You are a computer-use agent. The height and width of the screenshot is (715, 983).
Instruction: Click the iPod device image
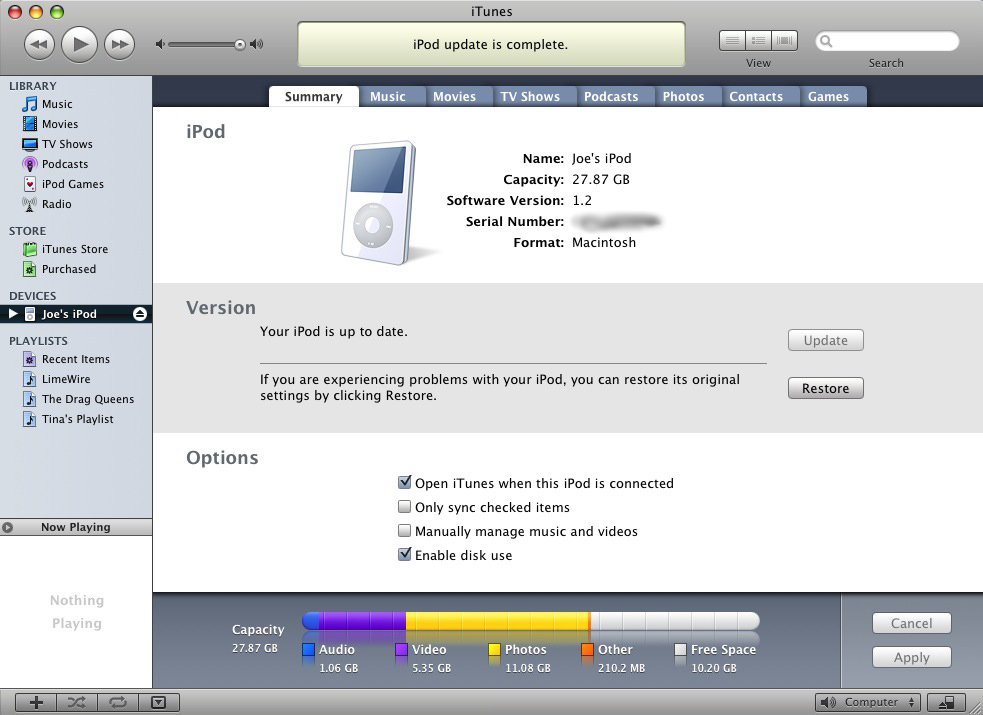click(x=381, y=203)
